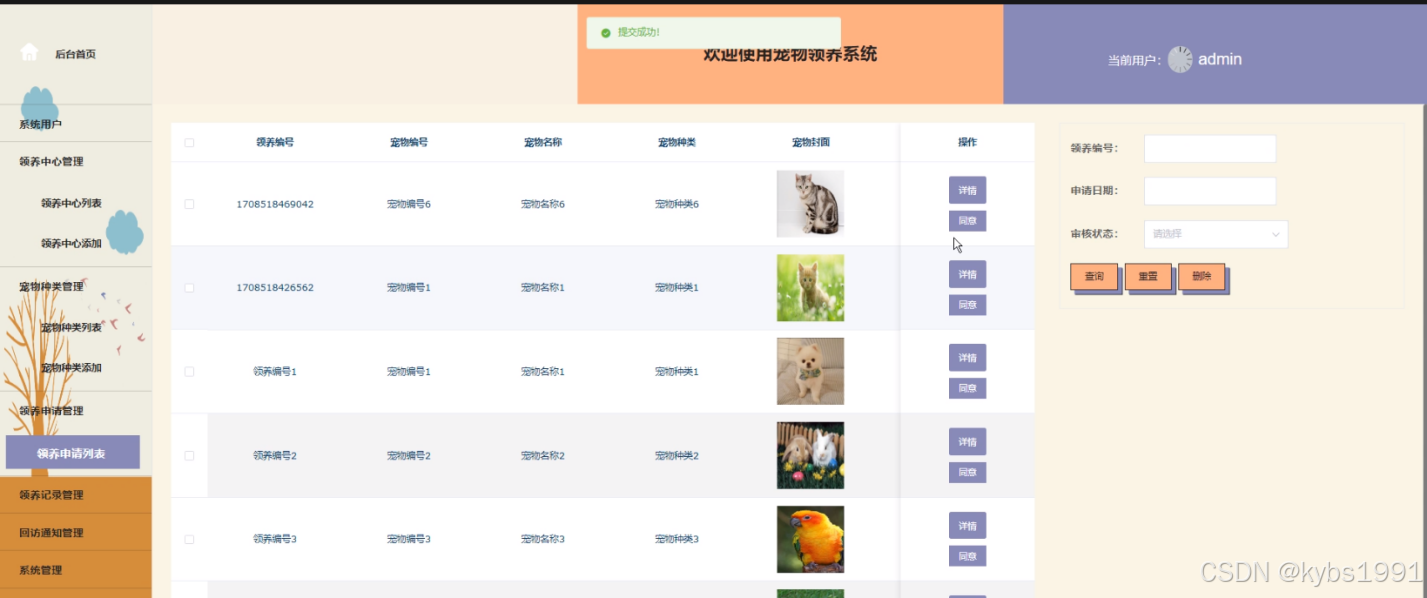Open the kitten-in-grass cover image for row 1708518426562
Screen dimensions: 1427x598
pos(810,288)
